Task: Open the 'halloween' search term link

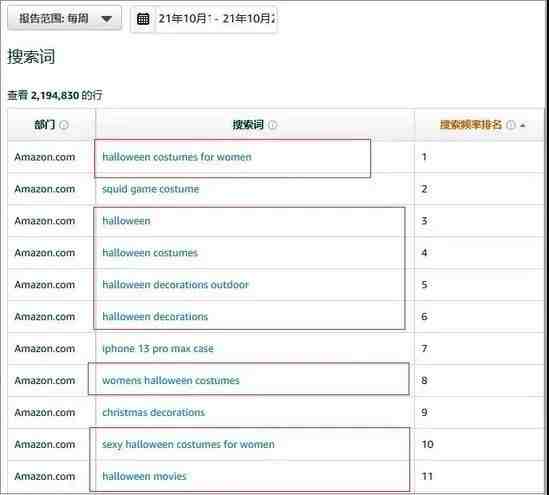Action: (126, 221)
